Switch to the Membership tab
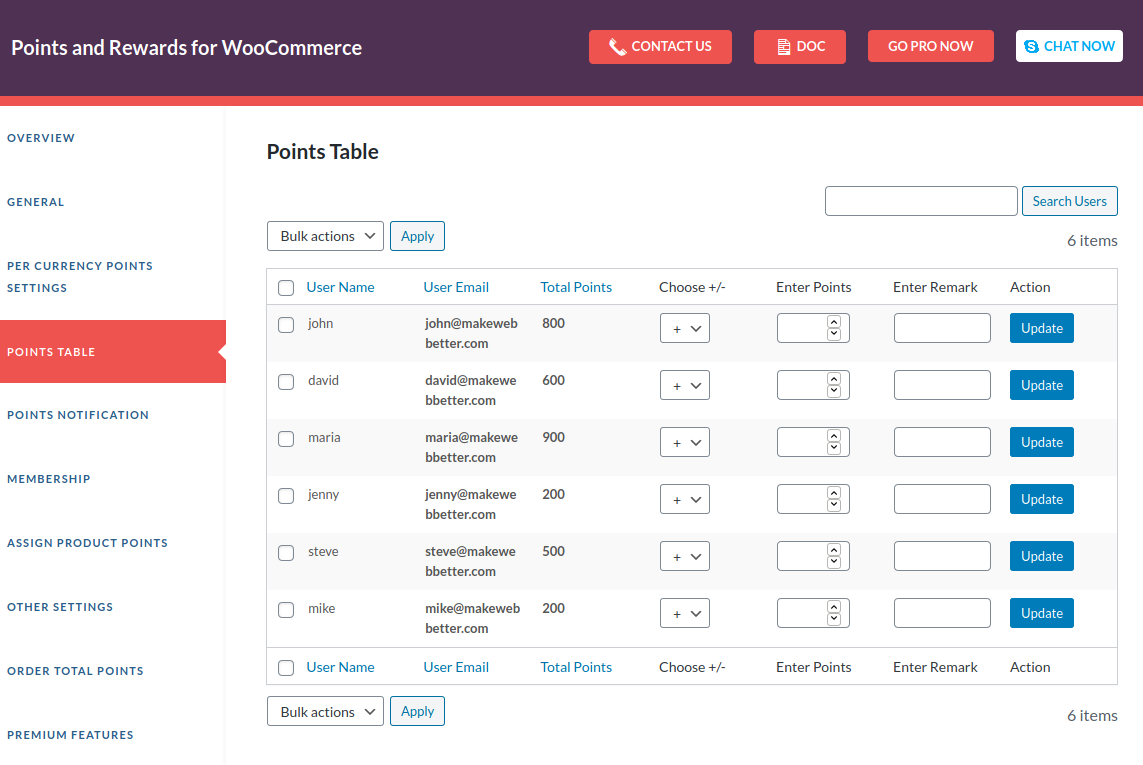 click(x=49, y=479)
